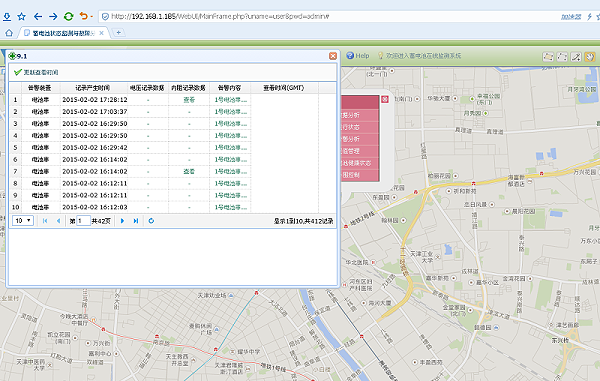
Task: Click the welcome message text in toolbar
Action: pyautogui.click(x=423, y=56)
